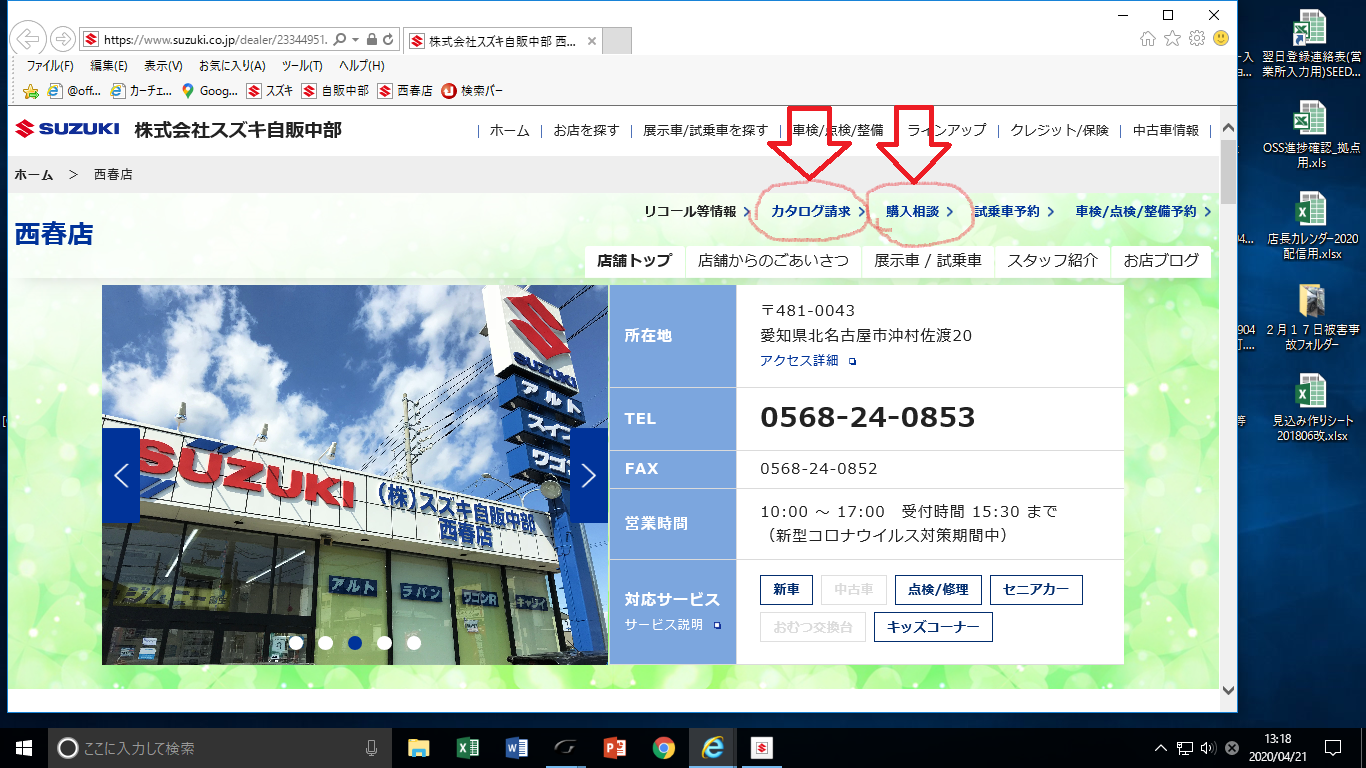1366x768 pixels.
Task: Click the SUZUKI logo in page header
Action: (x=67, y=129)
